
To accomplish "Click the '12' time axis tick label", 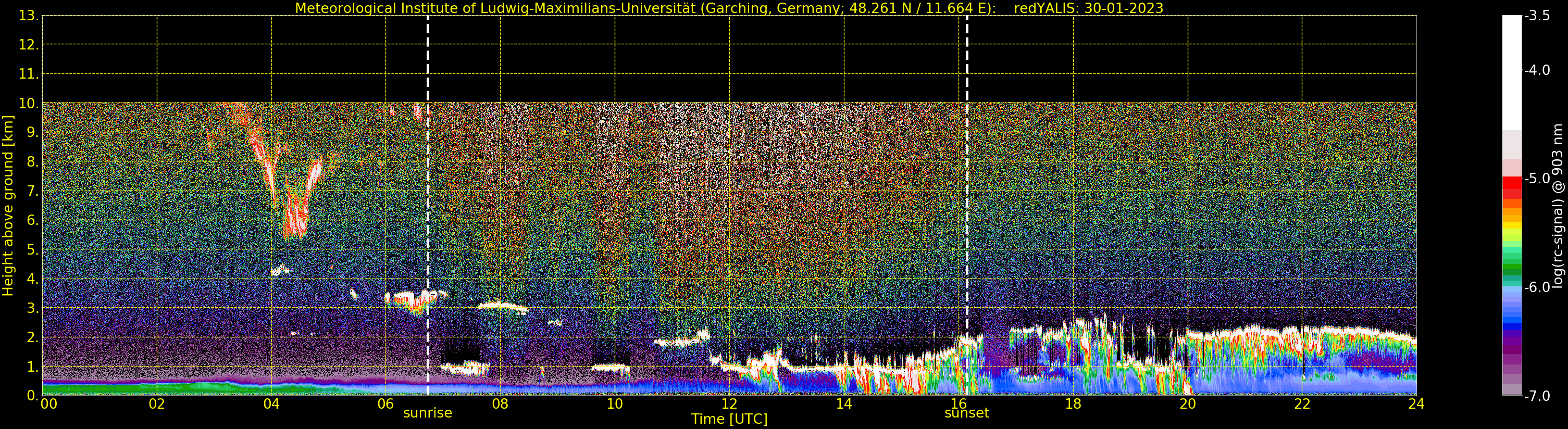I will pos(729,404).
